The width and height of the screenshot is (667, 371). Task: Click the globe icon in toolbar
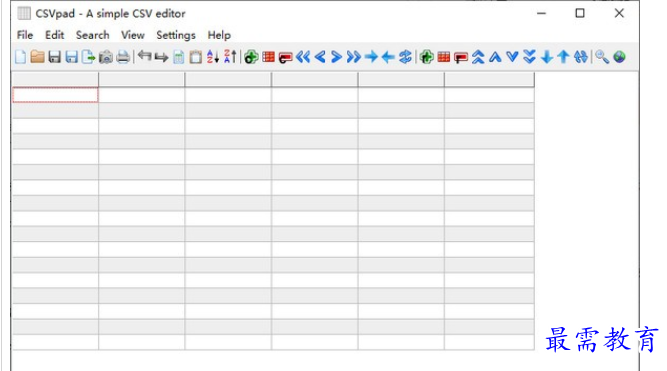click(x=619, y=57)
